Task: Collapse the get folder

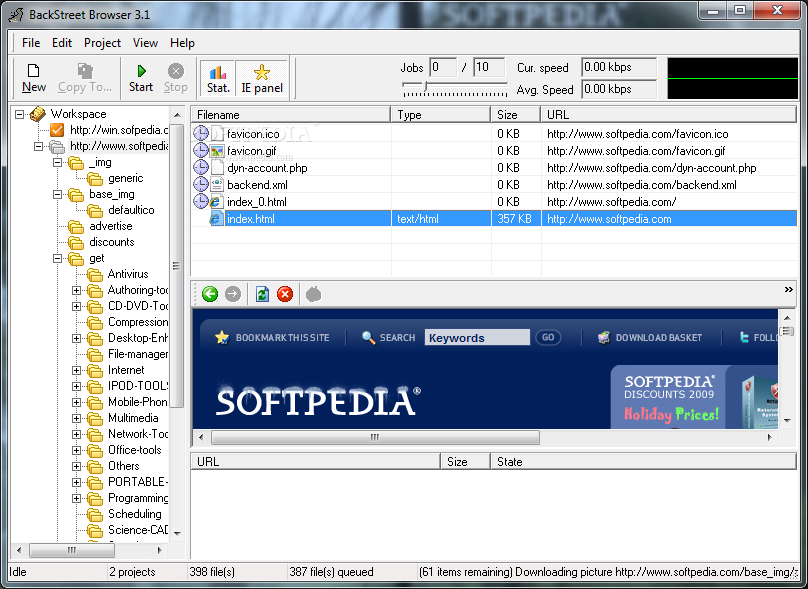Action: pos(58,258)
